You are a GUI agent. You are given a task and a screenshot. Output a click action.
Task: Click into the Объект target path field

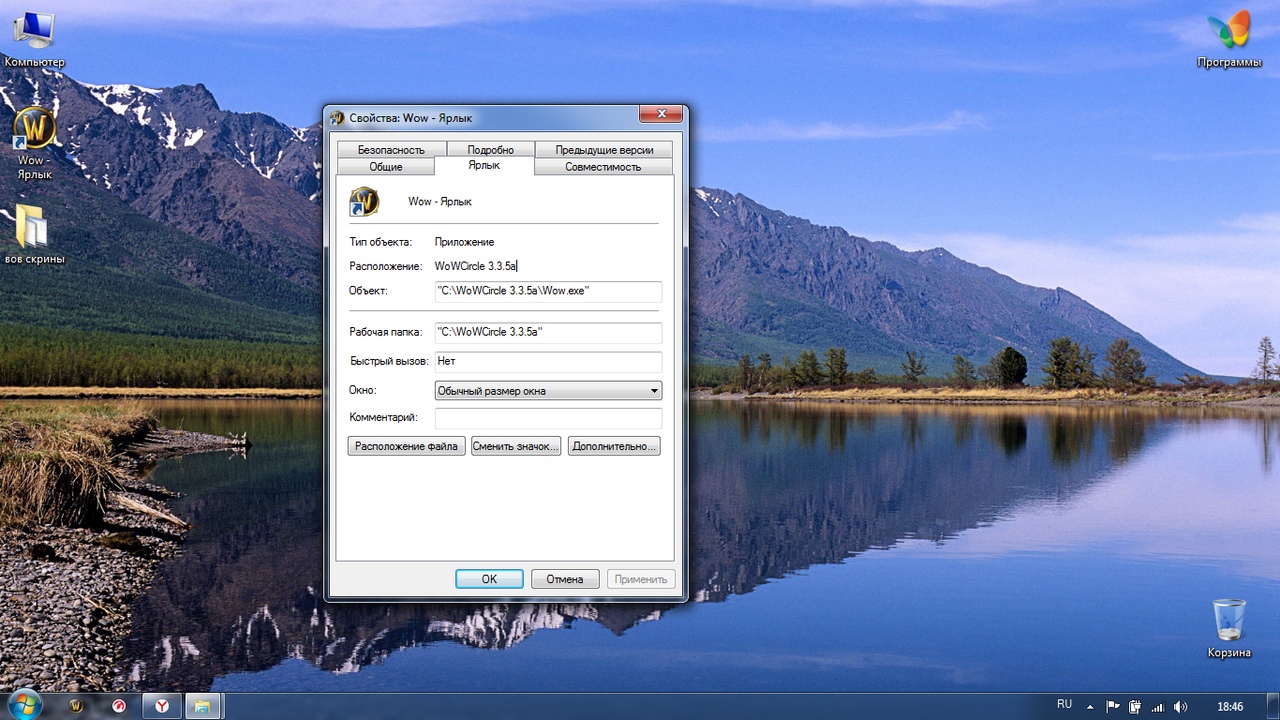pos(548,291)
